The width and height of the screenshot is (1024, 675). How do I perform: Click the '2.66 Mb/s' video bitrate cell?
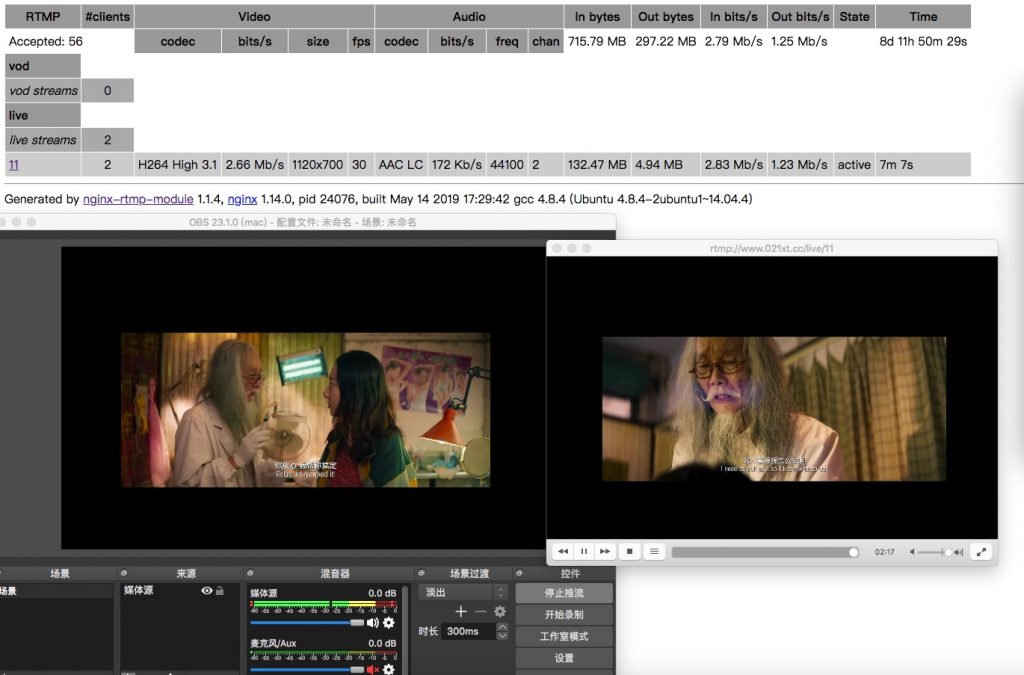pyautogui.click(x=255, y=165)
